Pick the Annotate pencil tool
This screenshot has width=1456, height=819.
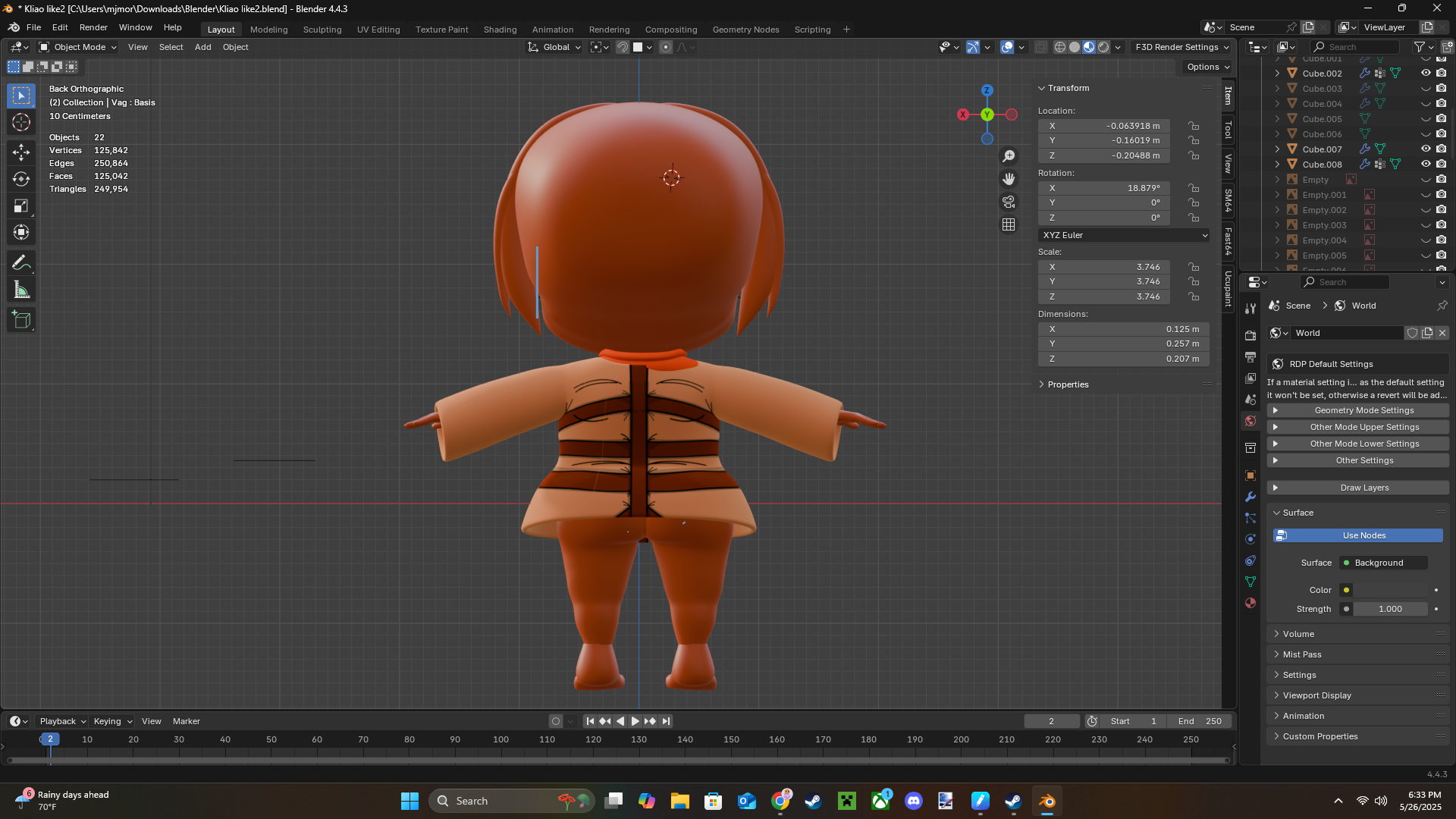(21, 263)
